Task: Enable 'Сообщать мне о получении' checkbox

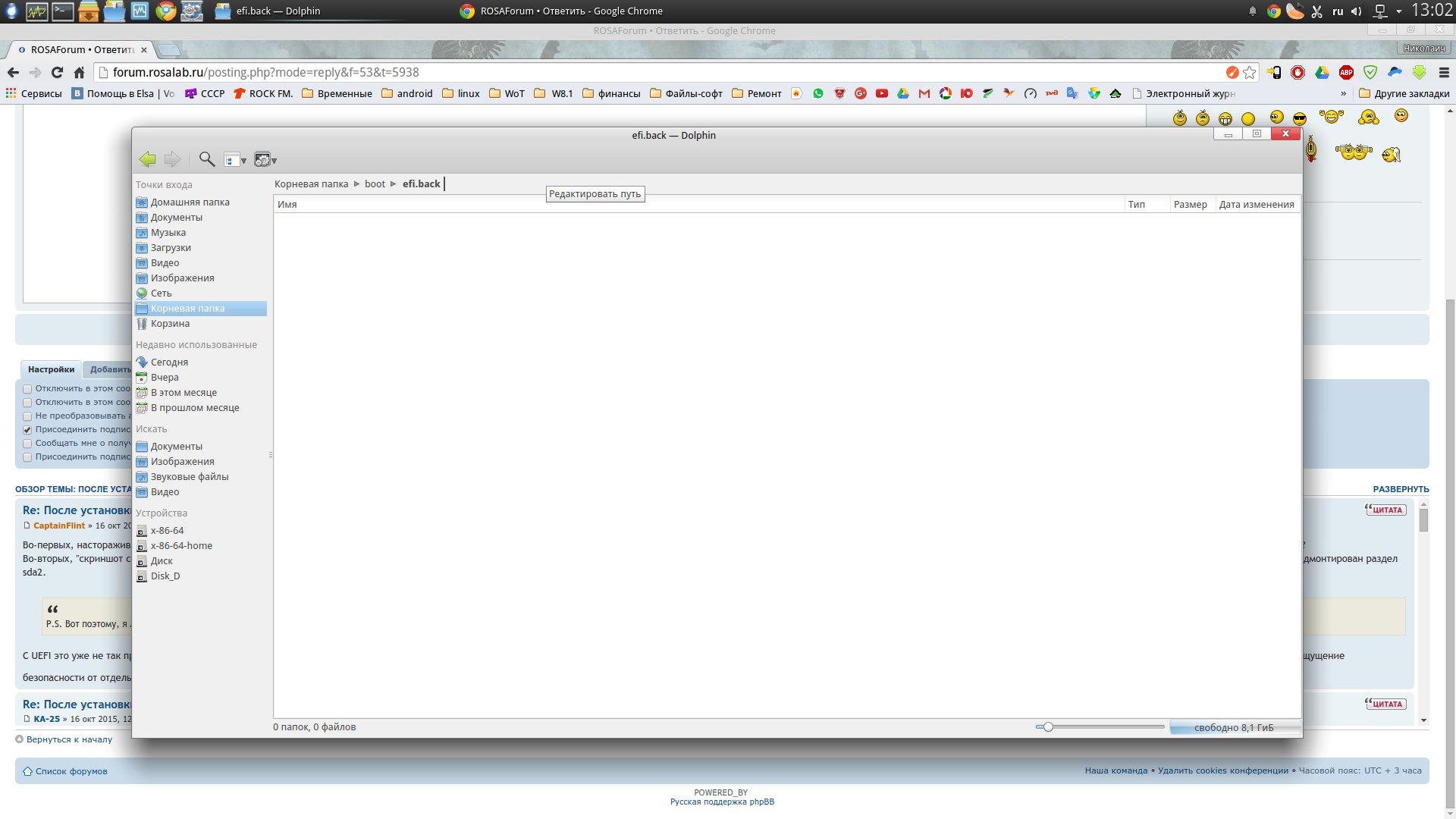Action: (x=27, y=444)
